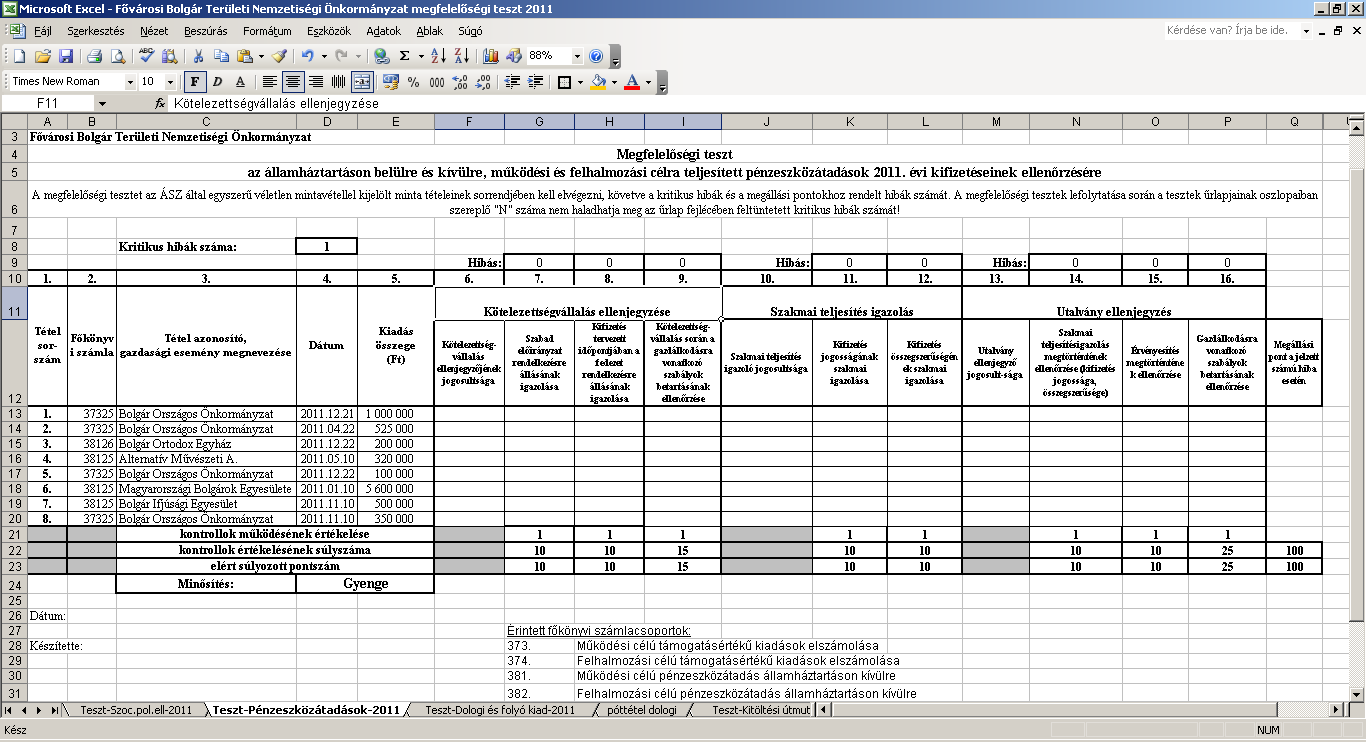The height and width of the screenshot is (742, 1366).
Task: Open the Research pane icon
Action: (x=170, y=56)
